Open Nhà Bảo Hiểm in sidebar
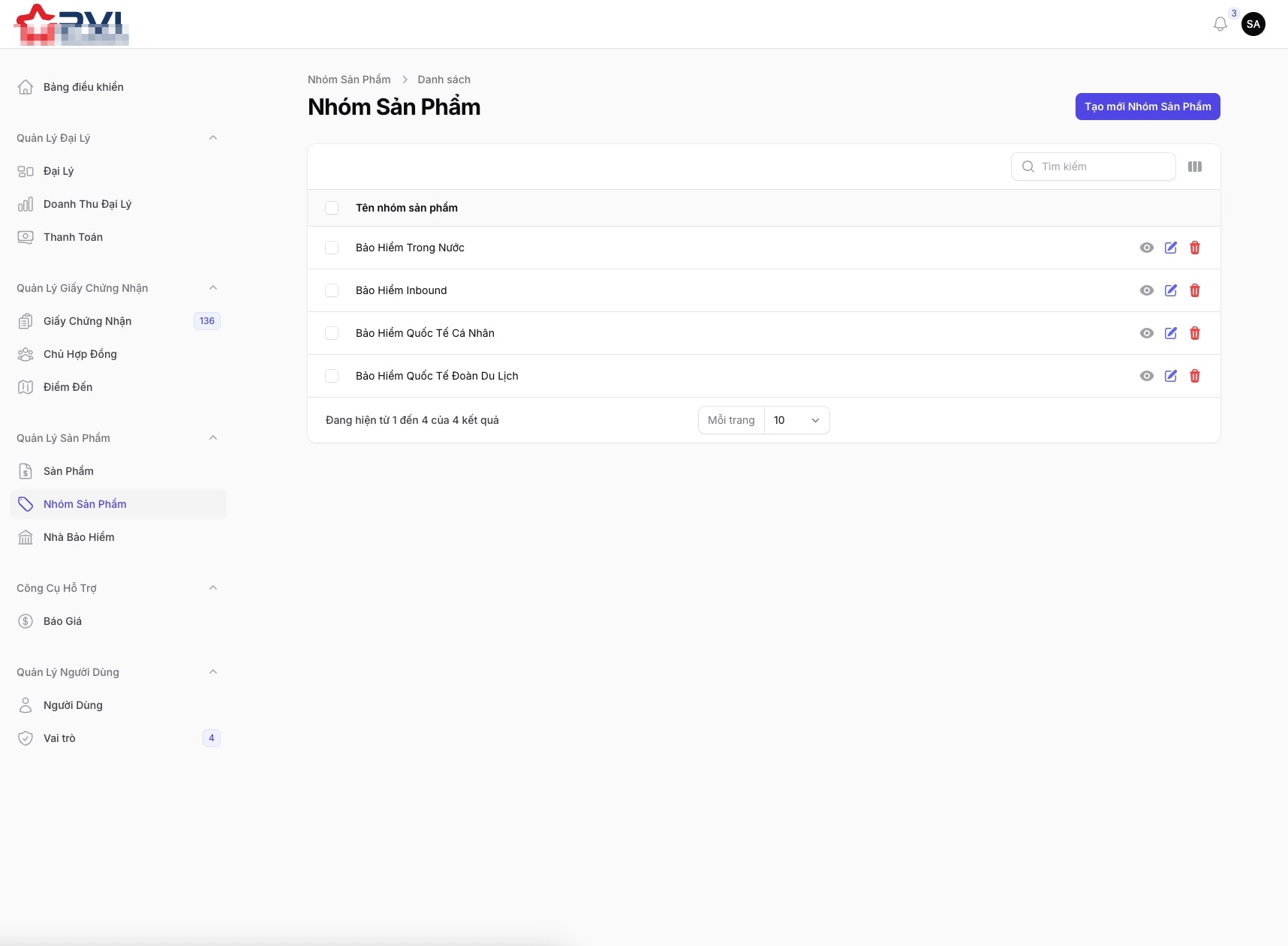The width and height of the screenshot is (1288, 946). [79, 537]
